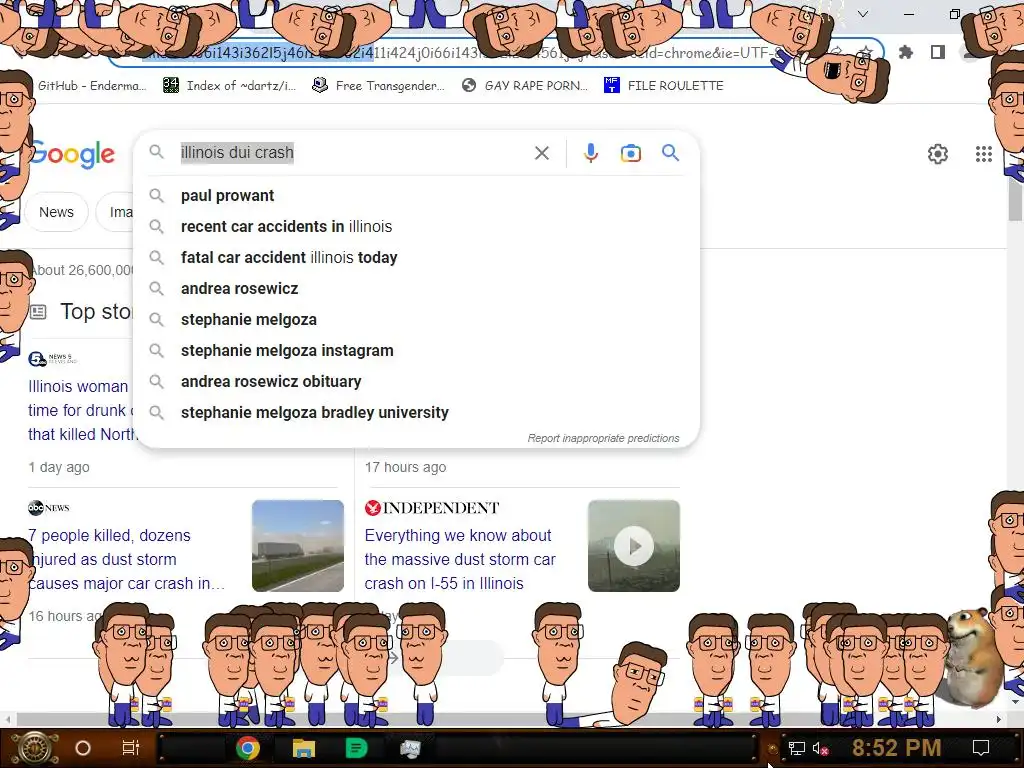Open the Windows Start button
This screenshot has height=768, width=1024.
(x=36, y=748)
